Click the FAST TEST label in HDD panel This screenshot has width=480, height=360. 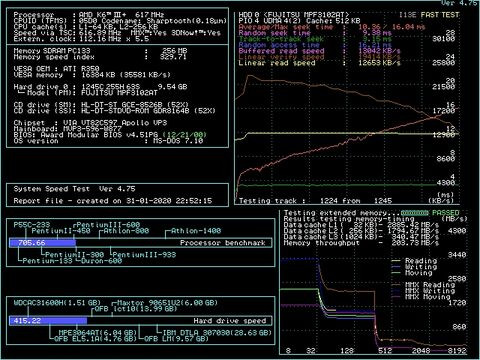coord(440,15)
